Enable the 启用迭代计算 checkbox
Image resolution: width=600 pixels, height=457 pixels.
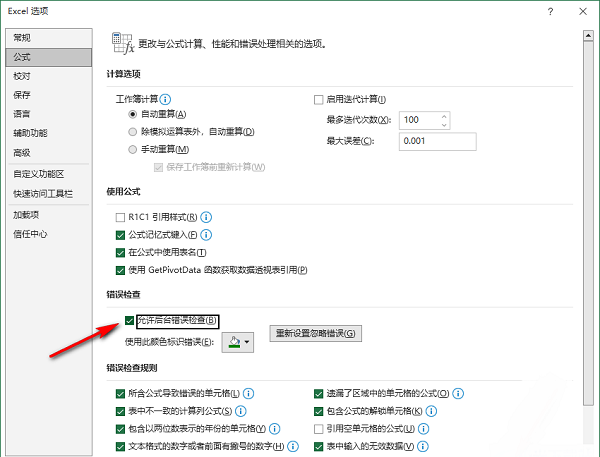click(319, 100)
